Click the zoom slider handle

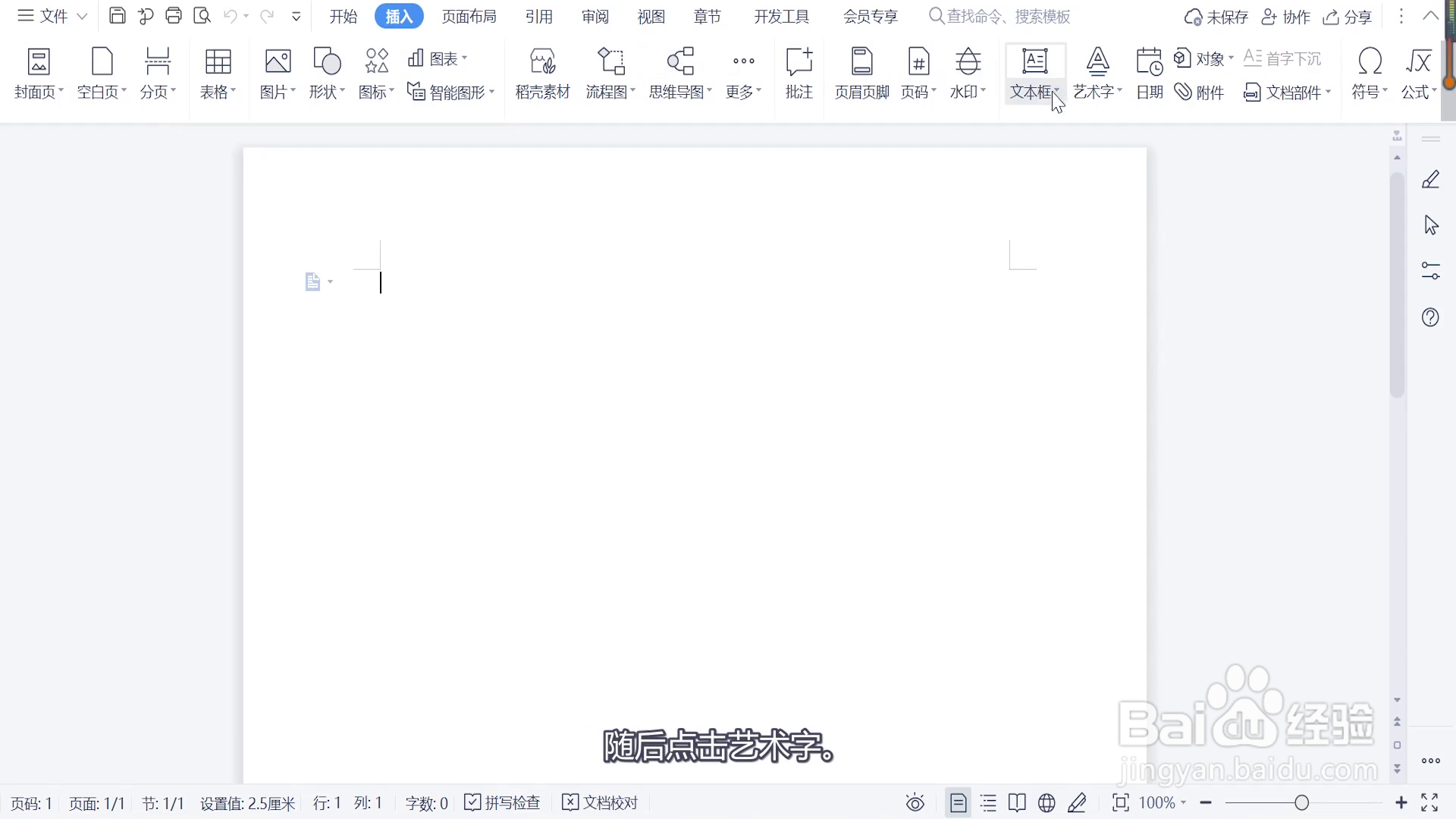click(x=1302, y=802)
